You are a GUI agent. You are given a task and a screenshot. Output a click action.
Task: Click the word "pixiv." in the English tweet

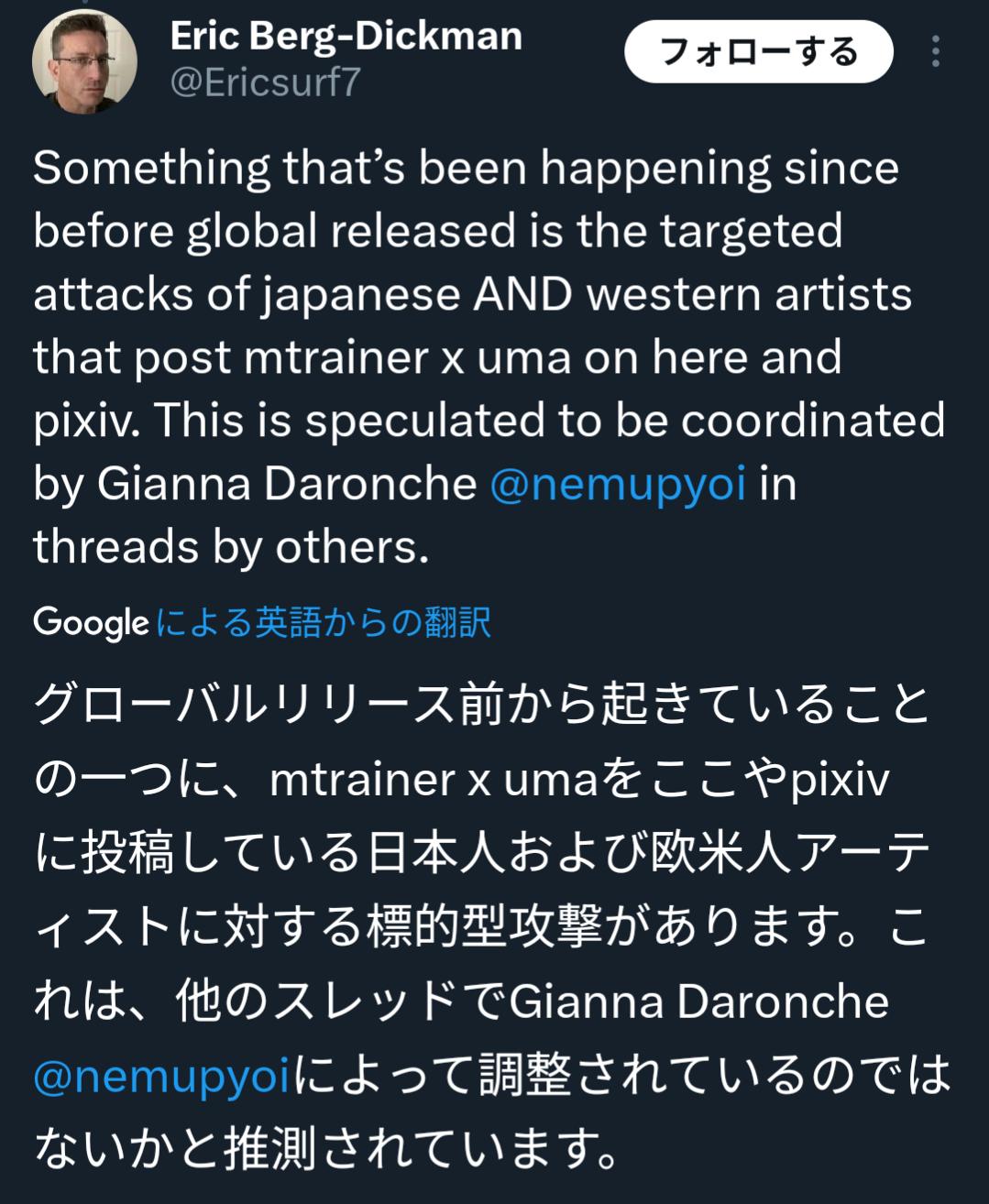click(86, 420)
